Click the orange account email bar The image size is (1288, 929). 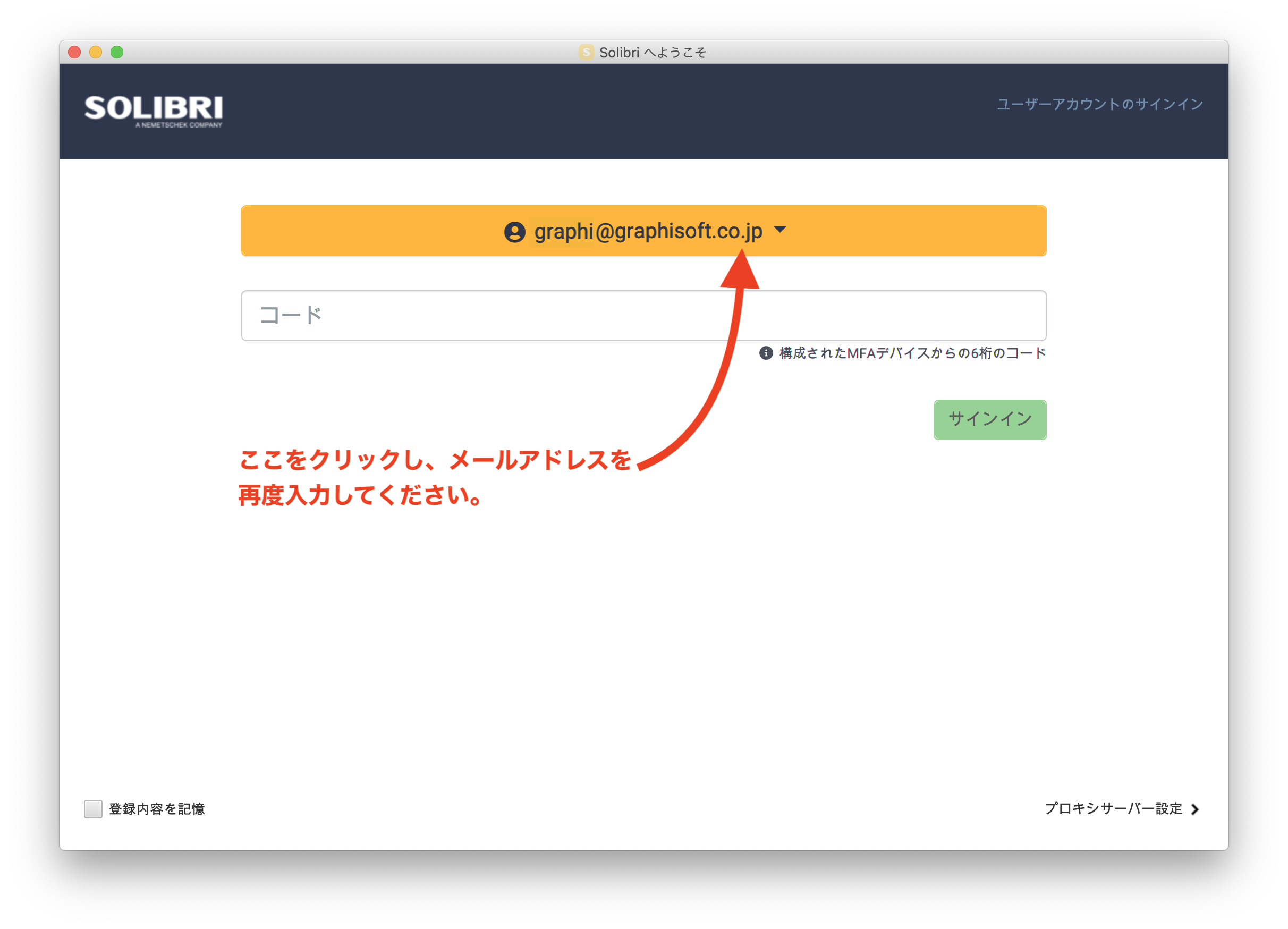(x=644, y=231)
